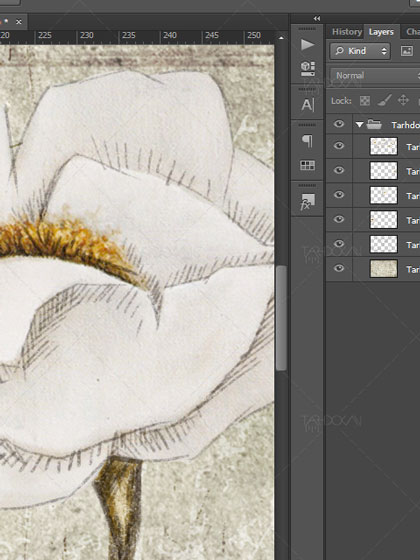The height and width of the screenshot is (560, 420).
Task: Hide the Tarhdo group via eye icon
Action: 339,124
